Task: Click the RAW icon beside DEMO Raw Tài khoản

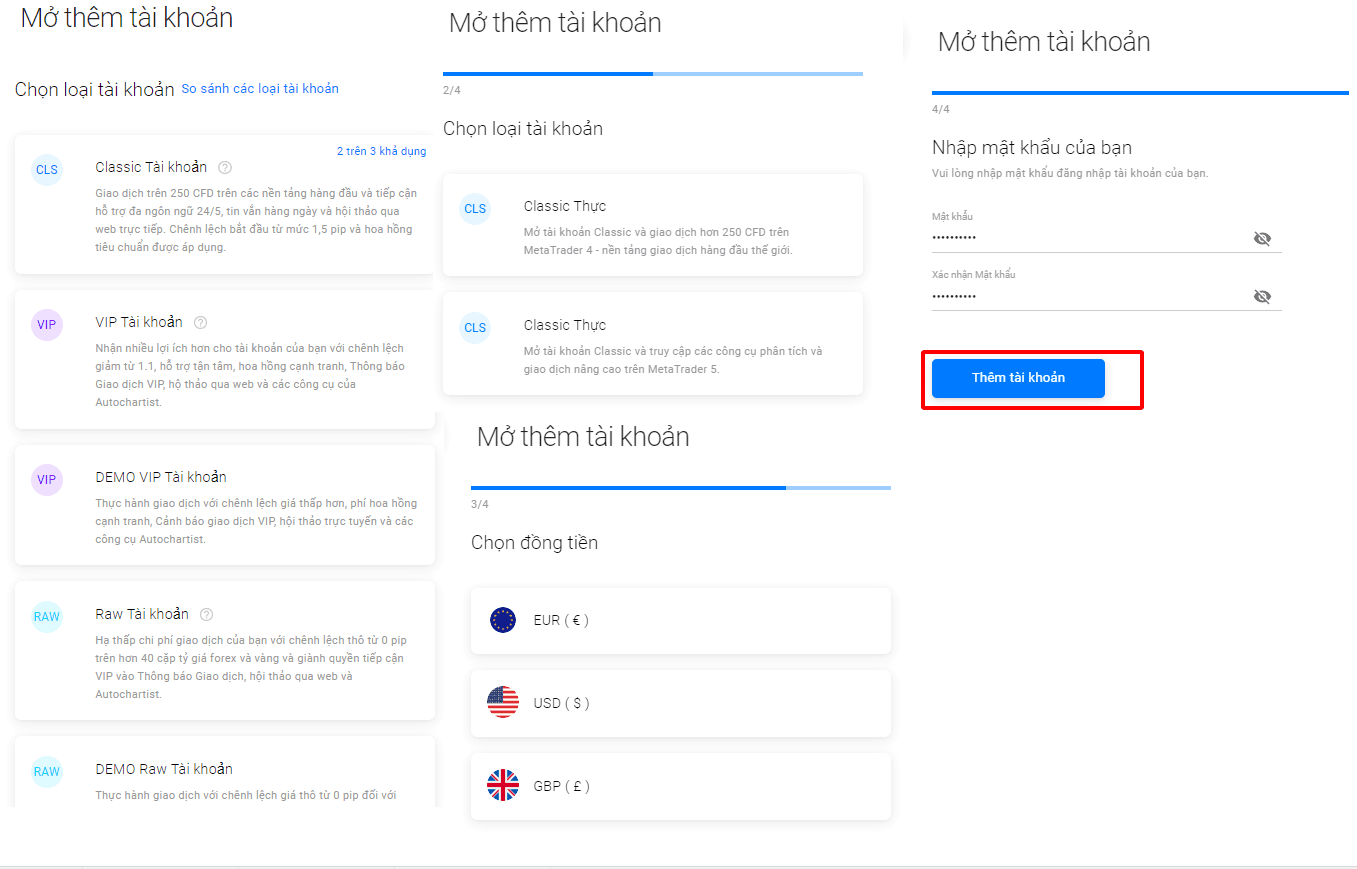Action: click(47, 771)
